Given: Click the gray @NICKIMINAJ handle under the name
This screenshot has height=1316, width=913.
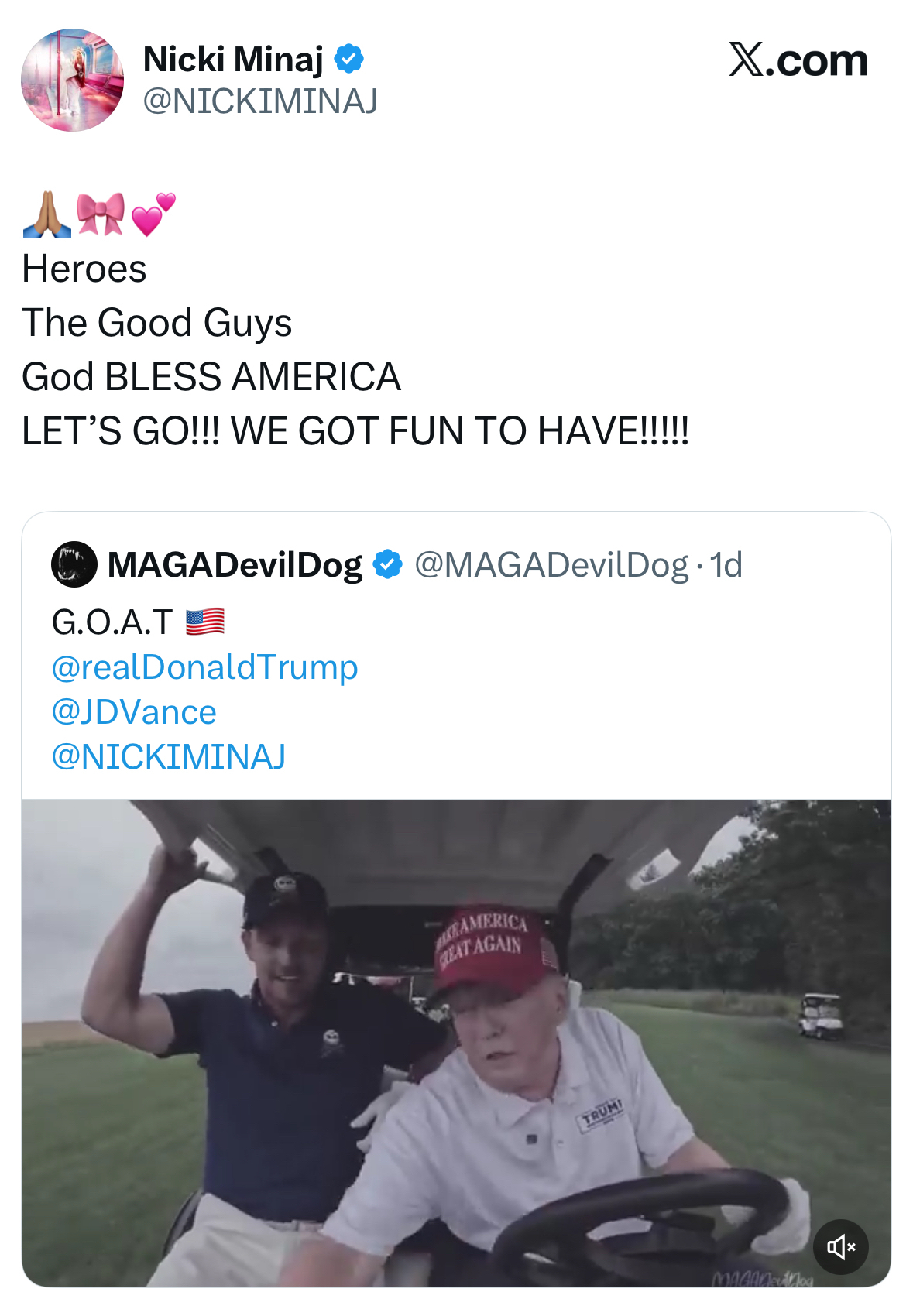Looking at the screenshot, I should tap(260, 101).
